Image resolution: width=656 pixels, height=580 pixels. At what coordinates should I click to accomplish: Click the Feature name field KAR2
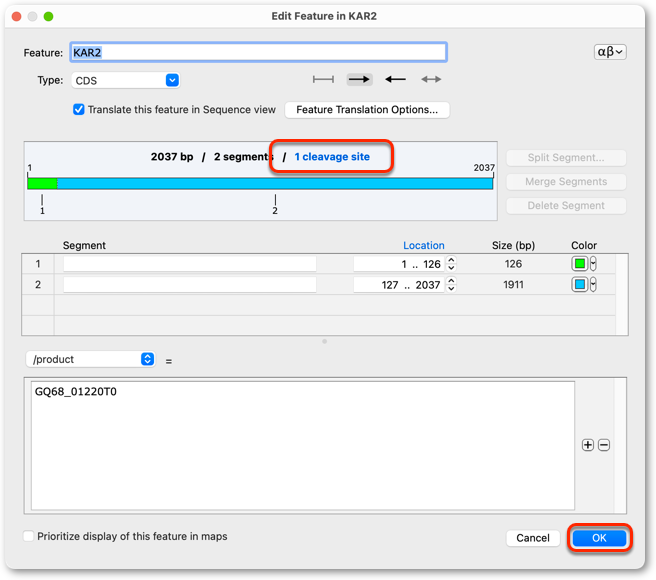pos(258,52)
